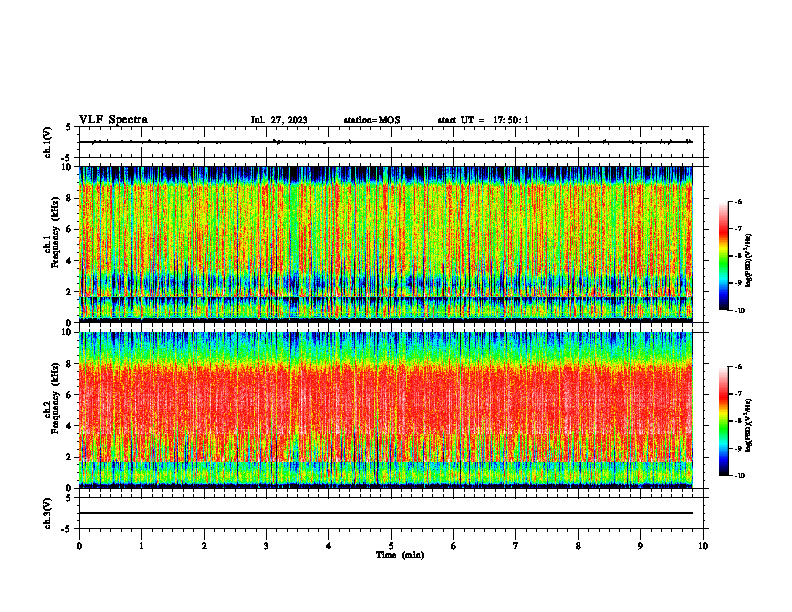Click time axis tick label "3"
Screen dimensions: 792x612
click(x=266, y=546)
